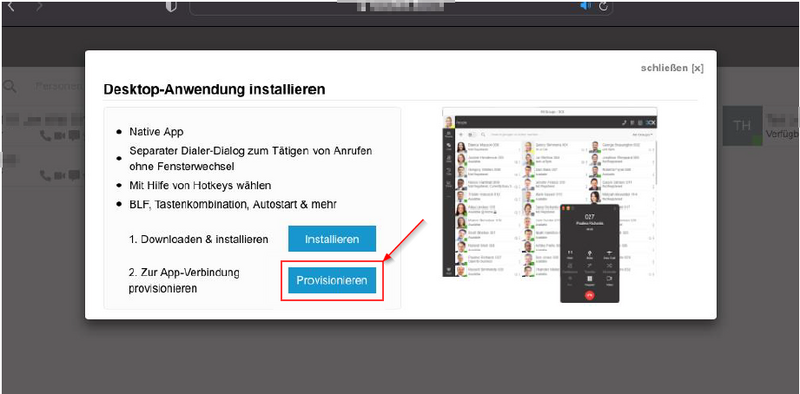Open the desktop app preview screenshot

click(x=550, y=205)
